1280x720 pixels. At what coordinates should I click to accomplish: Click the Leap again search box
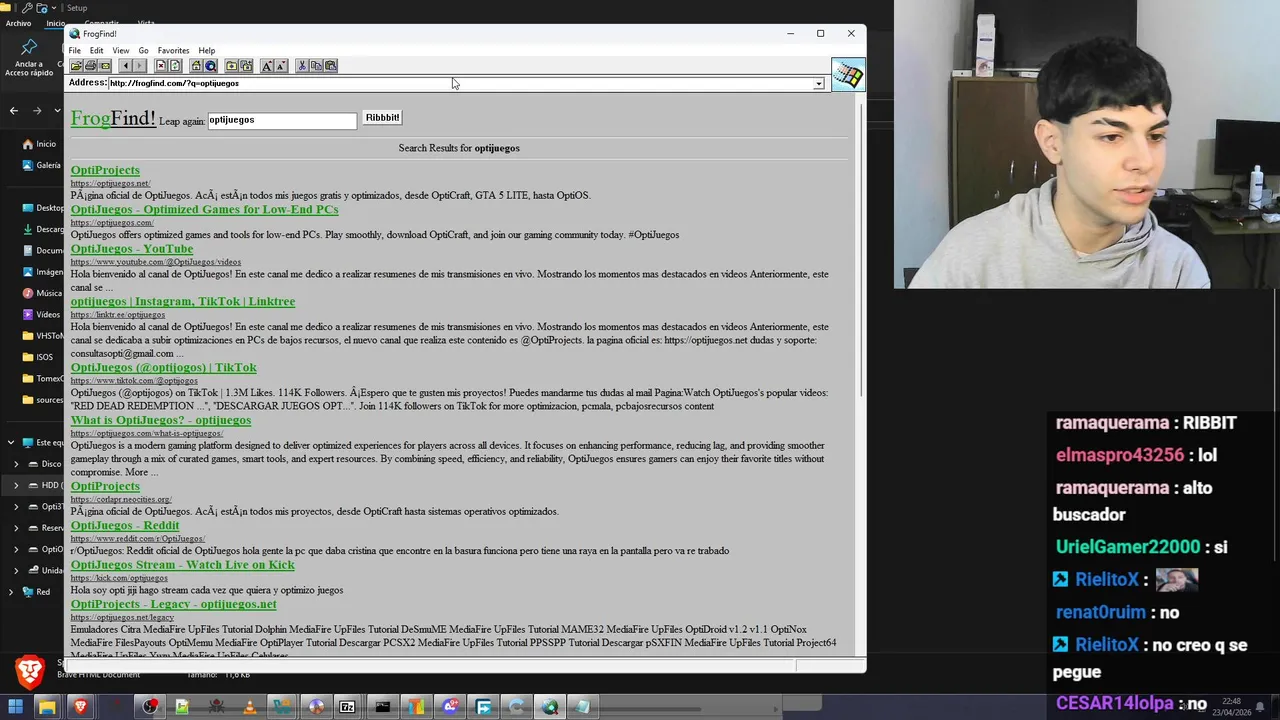click(282, 120)
